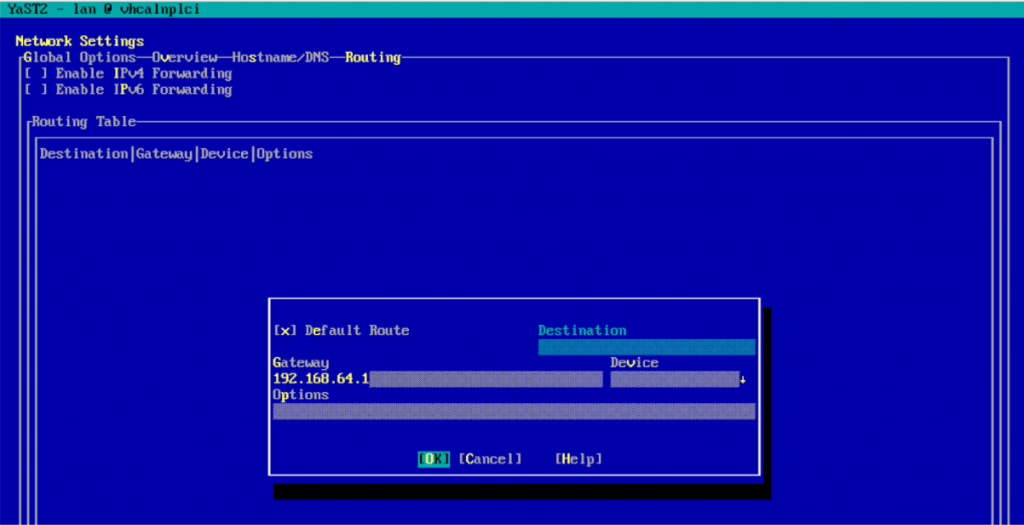Image resolution: width=1024 pixels, height=525 pixels.
Task: Click the Gateway field showing 192.168.64.1
Action: (438, 379)
